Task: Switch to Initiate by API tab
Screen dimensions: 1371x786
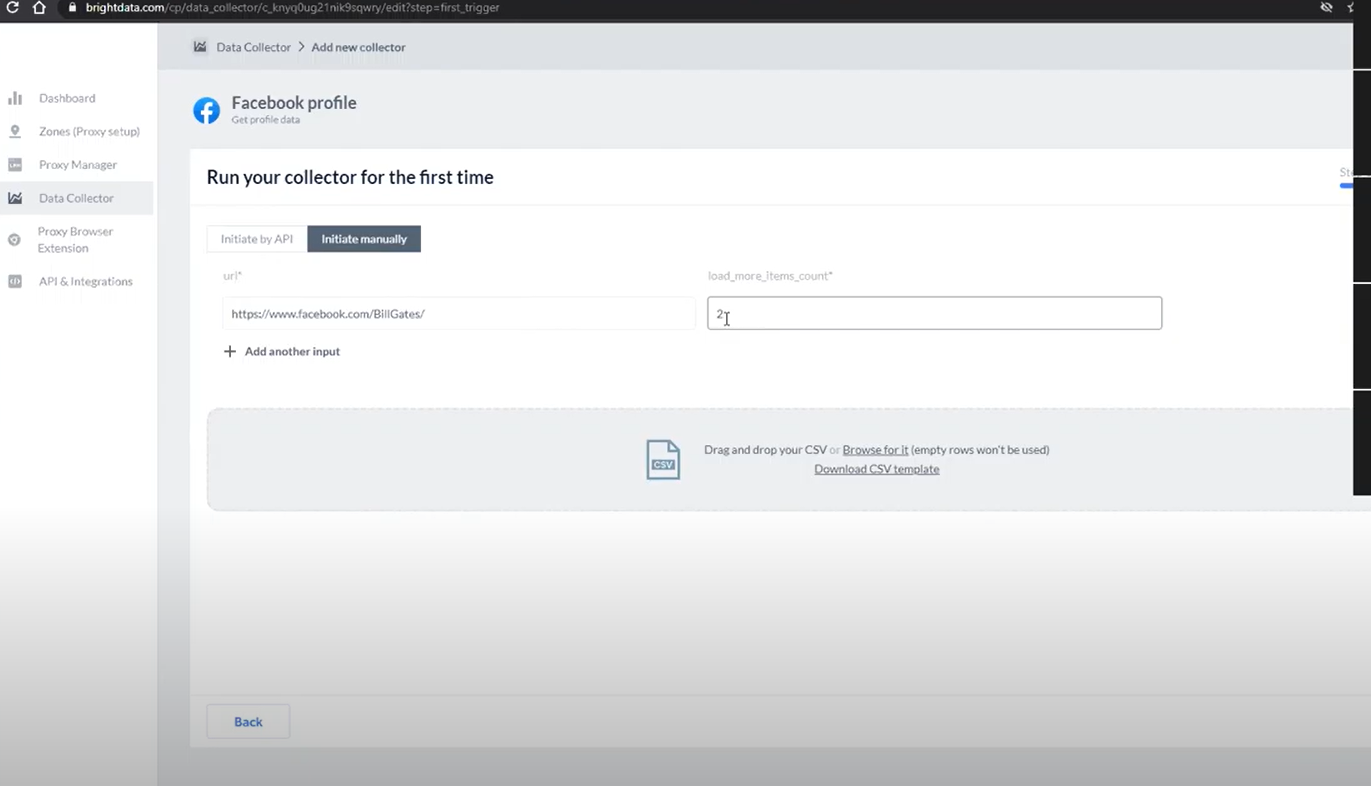Action: point(257,239)
